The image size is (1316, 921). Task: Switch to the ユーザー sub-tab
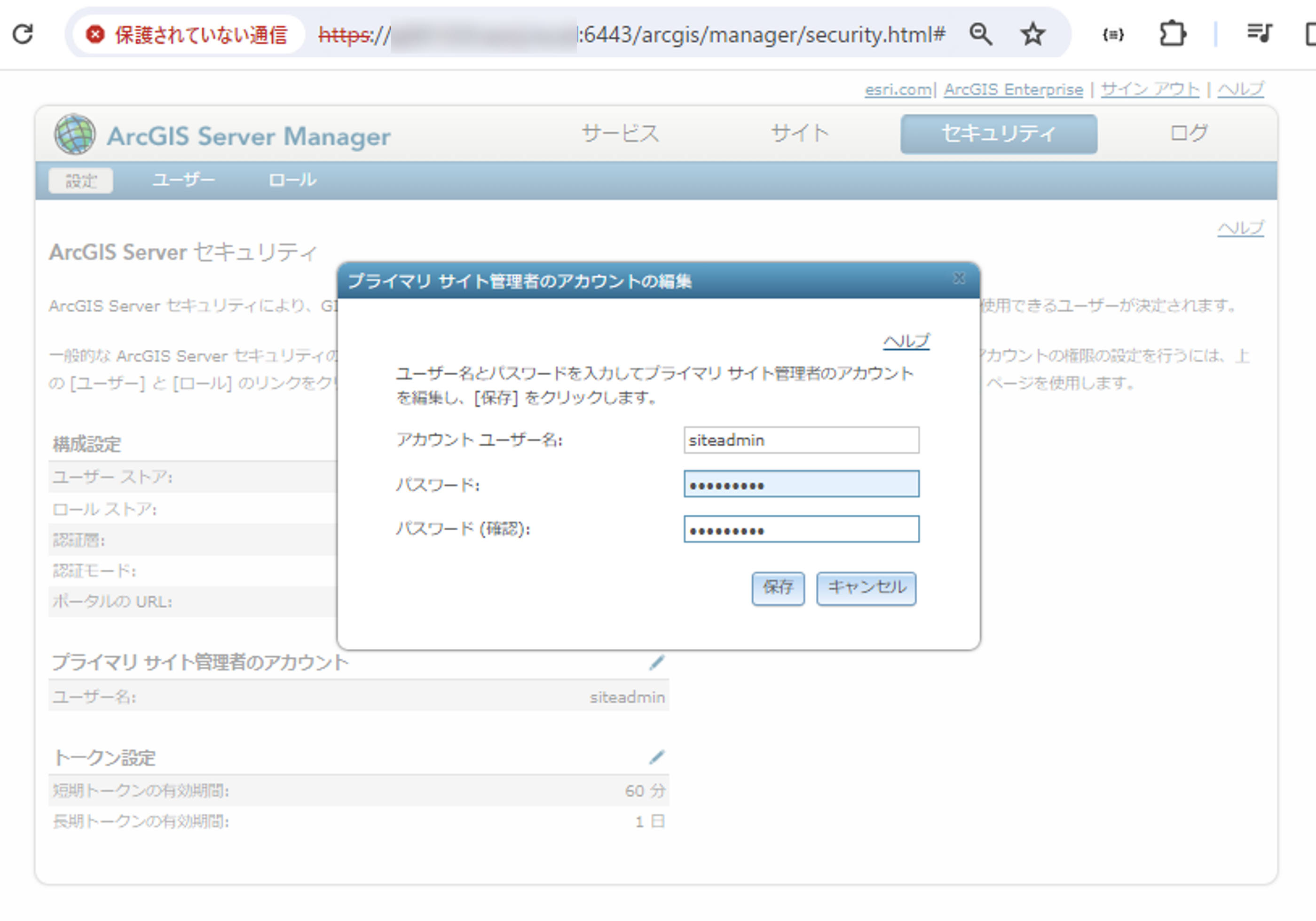(x=183, y=180)
